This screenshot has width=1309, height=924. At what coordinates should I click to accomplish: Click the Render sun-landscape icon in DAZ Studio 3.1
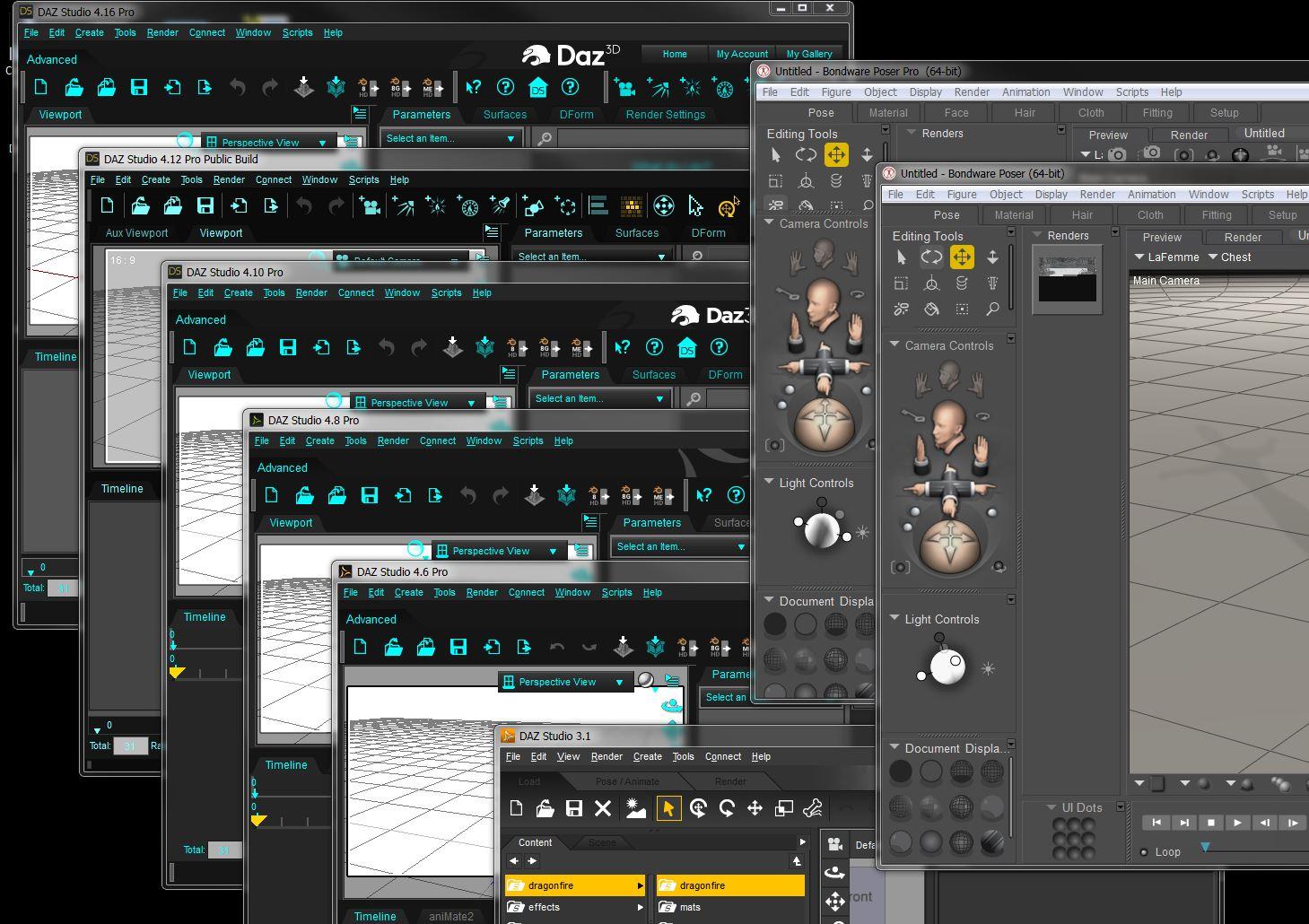(636, 808)
